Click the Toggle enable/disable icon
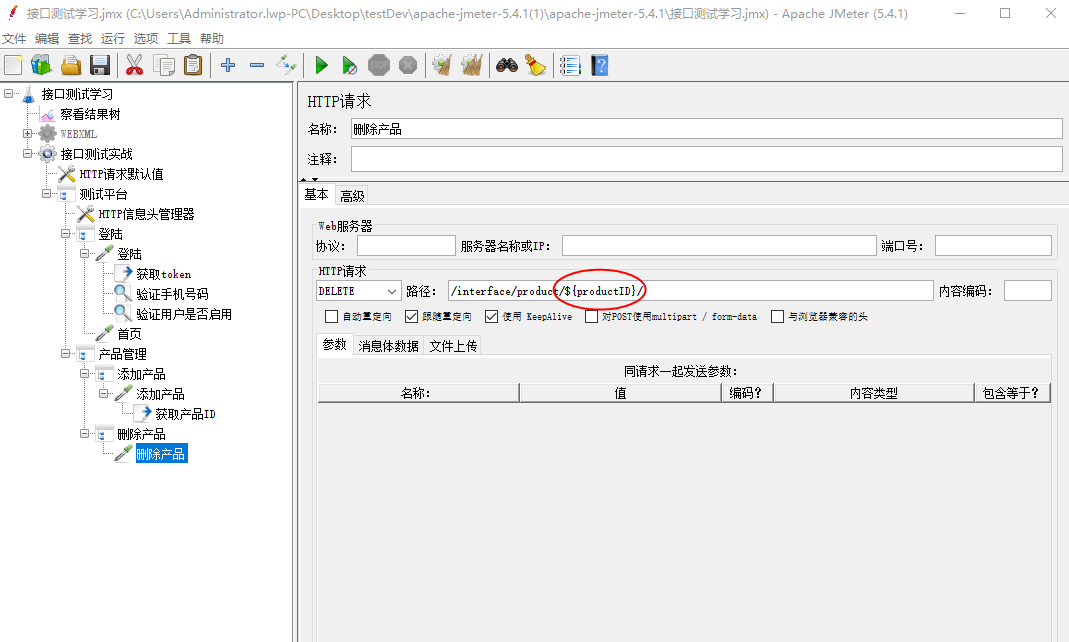The height and width of the screenshot is (642, 1069). coord(286,65)
